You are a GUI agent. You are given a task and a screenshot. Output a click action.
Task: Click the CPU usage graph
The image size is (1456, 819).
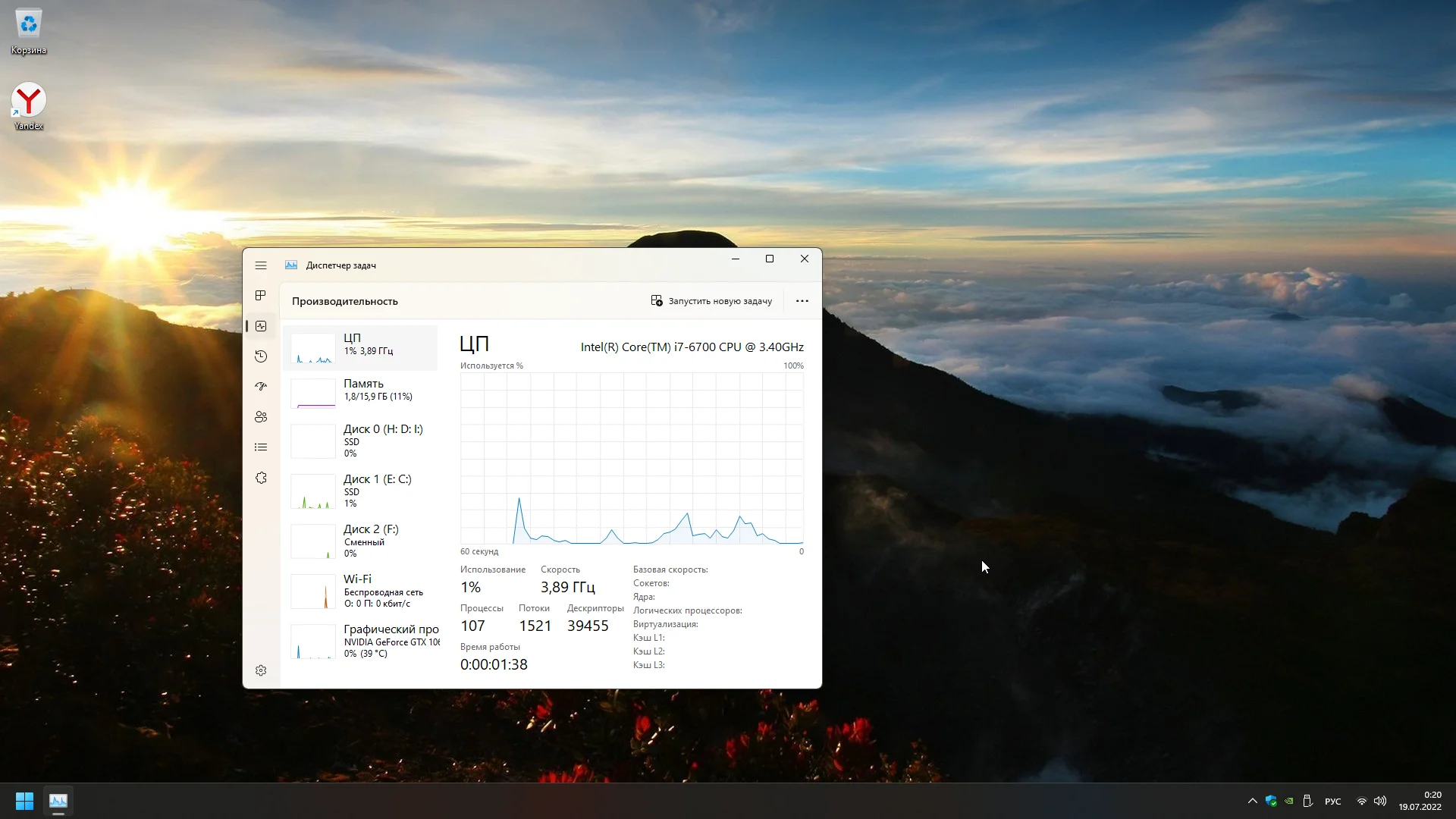coord(631,458)
